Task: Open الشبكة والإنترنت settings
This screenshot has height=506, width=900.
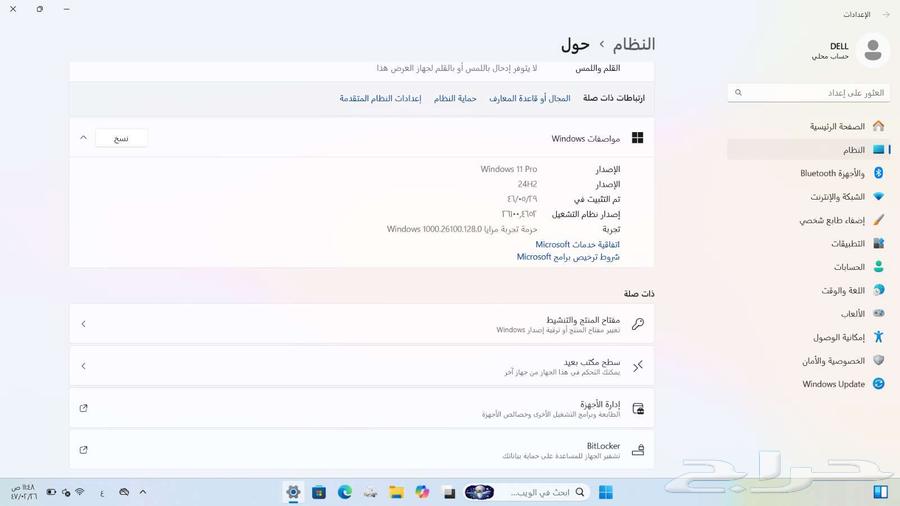Action: pyautogui.click(x=808, y=197)
